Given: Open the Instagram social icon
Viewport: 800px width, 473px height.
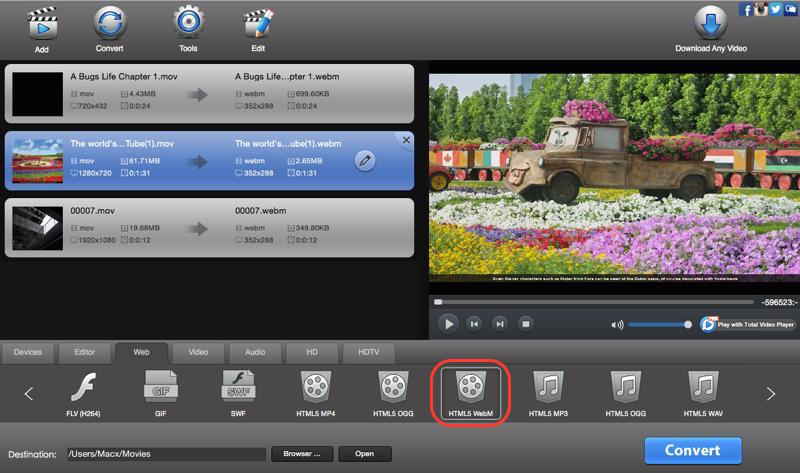Looking at the screenshot, I should pyautogui.click(x=761, y=9).
